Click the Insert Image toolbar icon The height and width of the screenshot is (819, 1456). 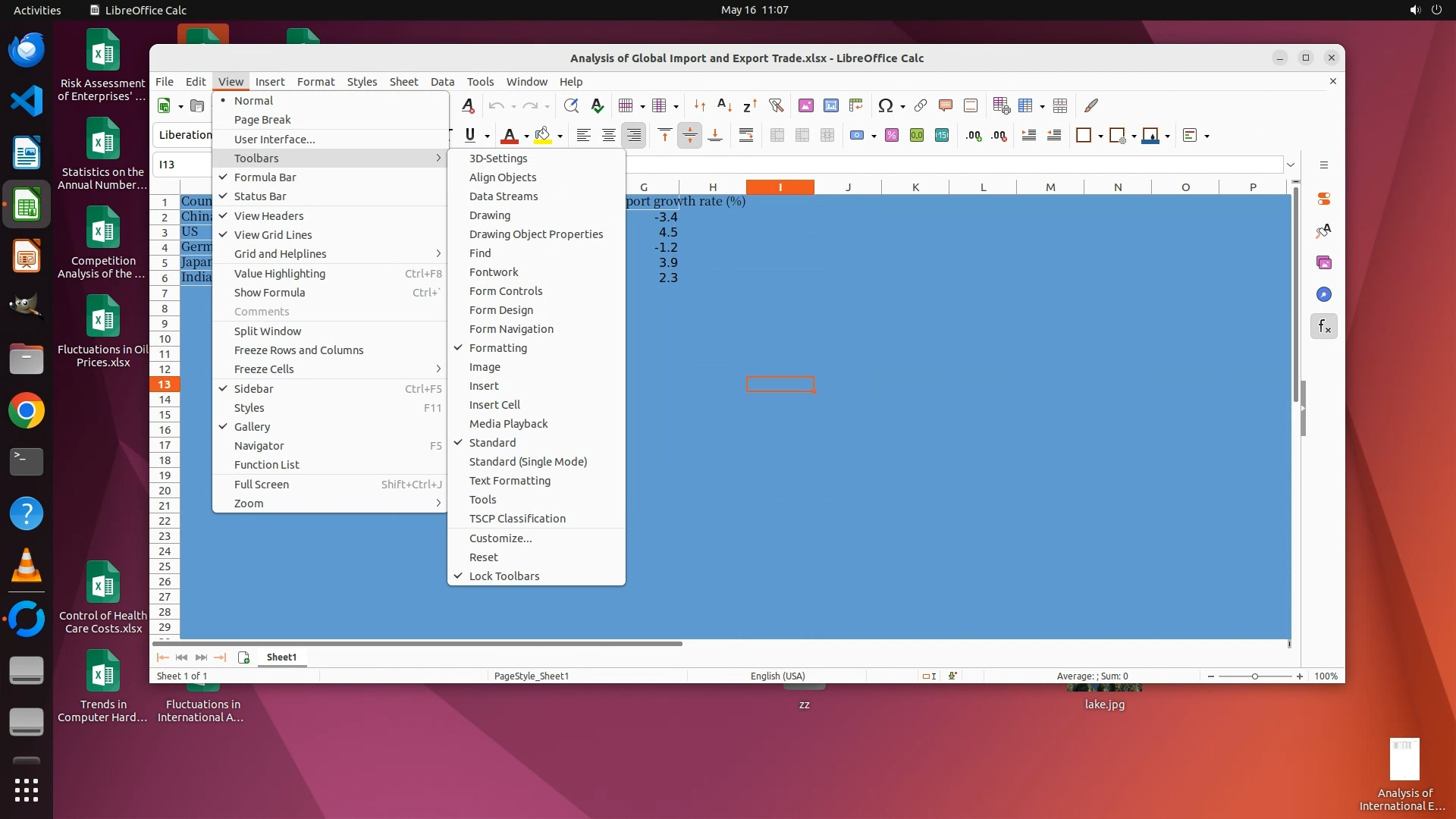coord(806,106)
